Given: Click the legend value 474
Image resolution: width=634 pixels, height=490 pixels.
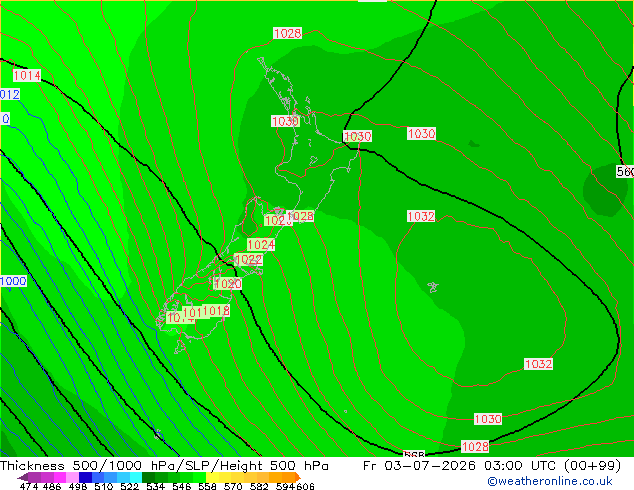Looking at the screenshot, I should 29,486.
